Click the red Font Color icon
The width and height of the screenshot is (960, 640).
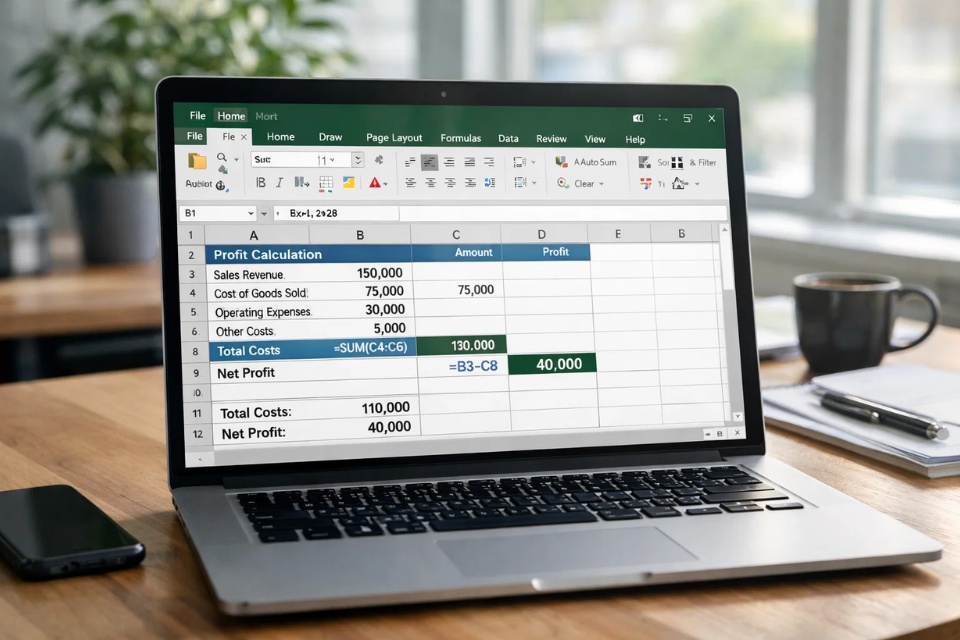(375, 184)
